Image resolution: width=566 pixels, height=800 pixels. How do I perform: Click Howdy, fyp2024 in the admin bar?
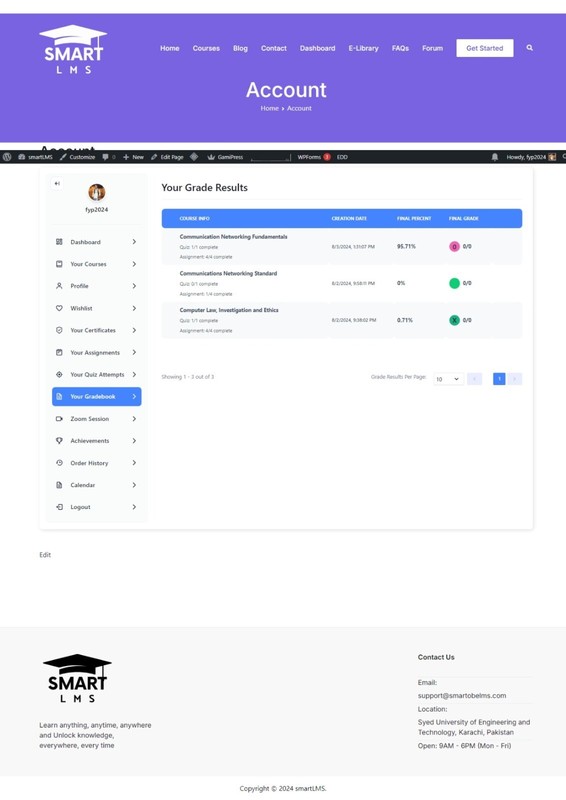[531, 157]
